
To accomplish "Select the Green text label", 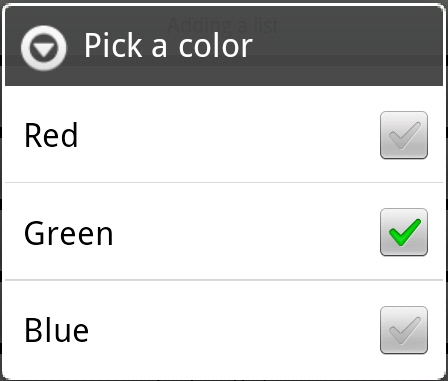I will (69, 233).
